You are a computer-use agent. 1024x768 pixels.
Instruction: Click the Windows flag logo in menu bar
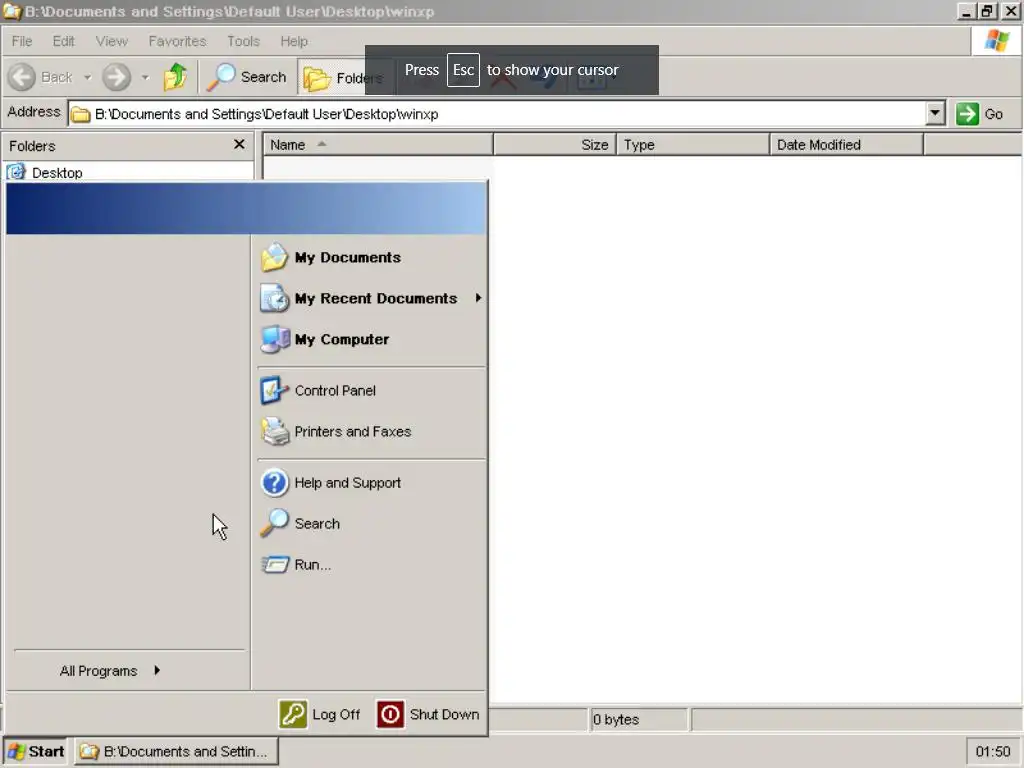(x=997, y=41)
